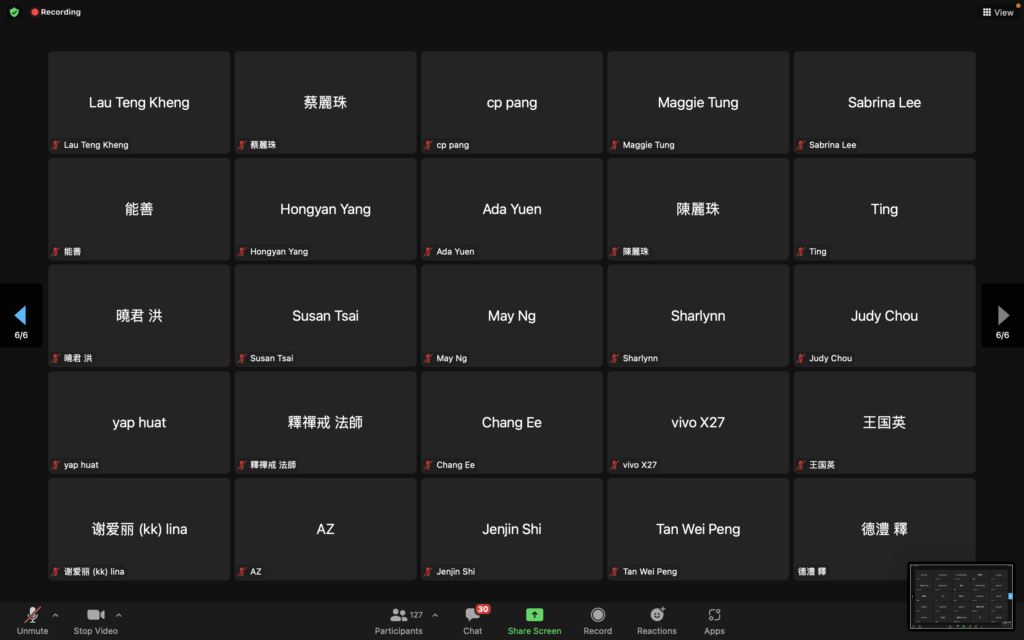Viewport: 1024px width, 640px height.
Task: Go to the previous gallery page arrow
Action: (x=20, y=316)
